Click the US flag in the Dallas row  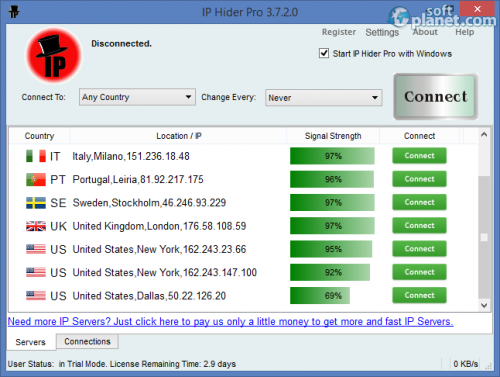click(x=36, y=295)
